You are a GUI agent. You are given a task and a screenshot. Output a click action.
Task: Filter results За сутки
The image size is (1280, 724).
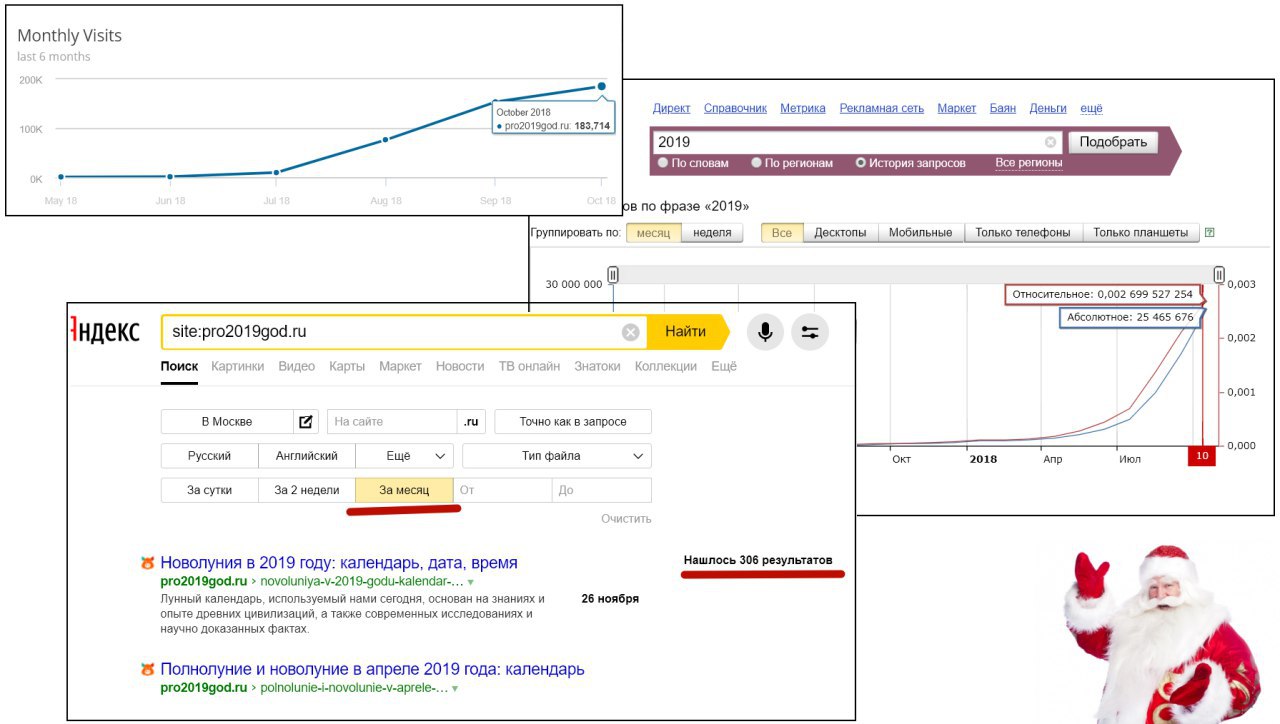coord(209,490)
